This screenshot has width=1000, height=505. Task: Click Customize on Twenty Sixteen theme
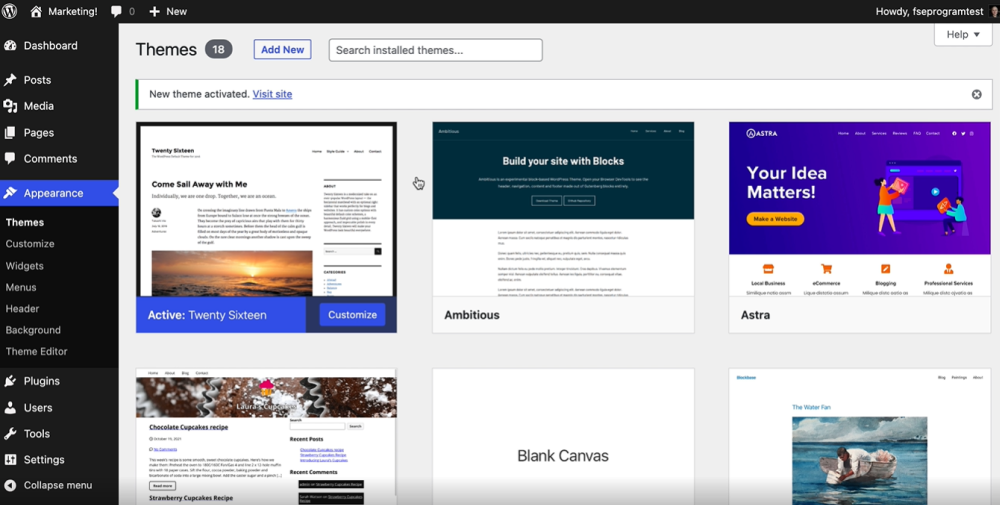coord(352,314)
